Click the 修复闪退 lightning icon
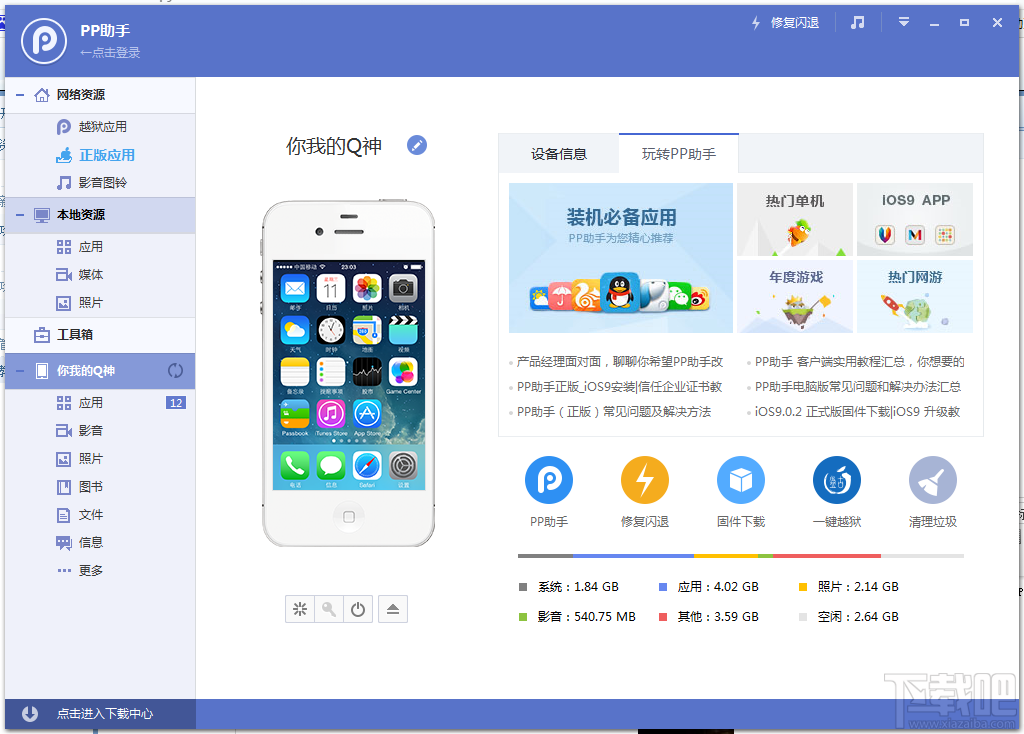Image resolution: width=1024 pixels, height=734 pixels. (645, 480)
